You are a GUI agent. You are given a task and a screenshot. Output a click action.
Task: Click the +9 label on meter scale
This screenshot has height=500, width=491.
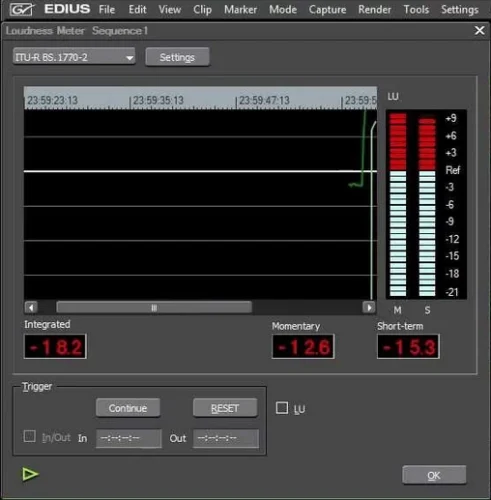451,118
